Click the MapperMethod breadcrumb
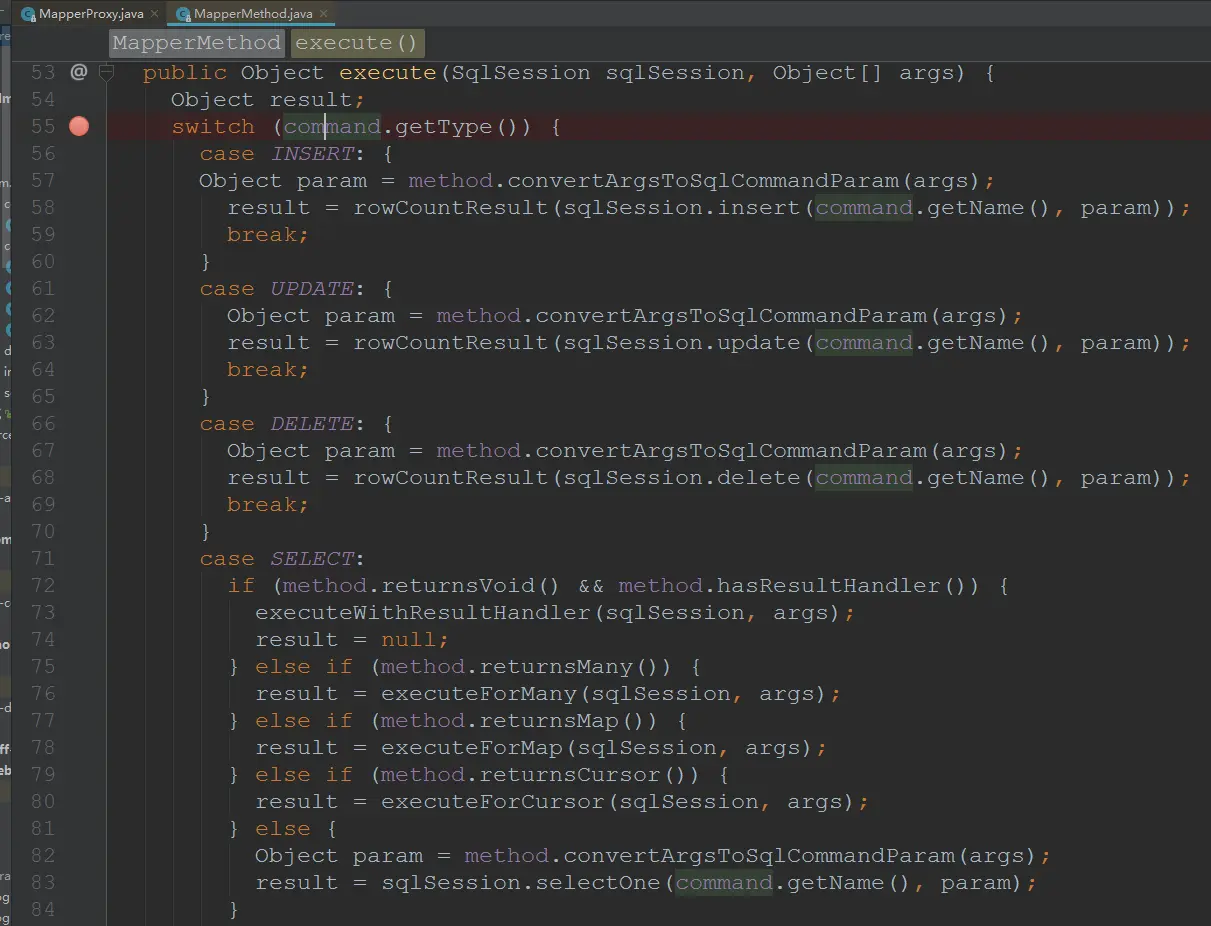The width and height of the screenshot is (1211, 926). tap(197, 43)
